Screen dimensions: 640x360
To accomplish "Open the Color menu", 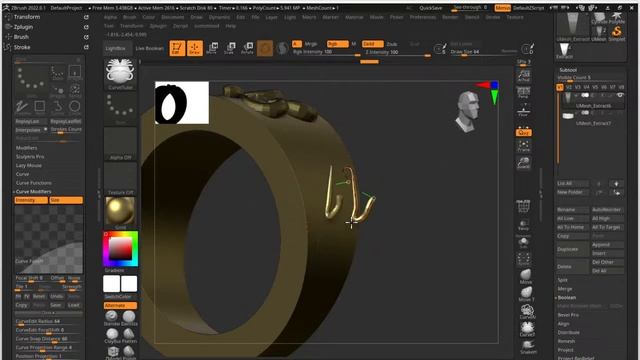I will click(x=149, y=17).
